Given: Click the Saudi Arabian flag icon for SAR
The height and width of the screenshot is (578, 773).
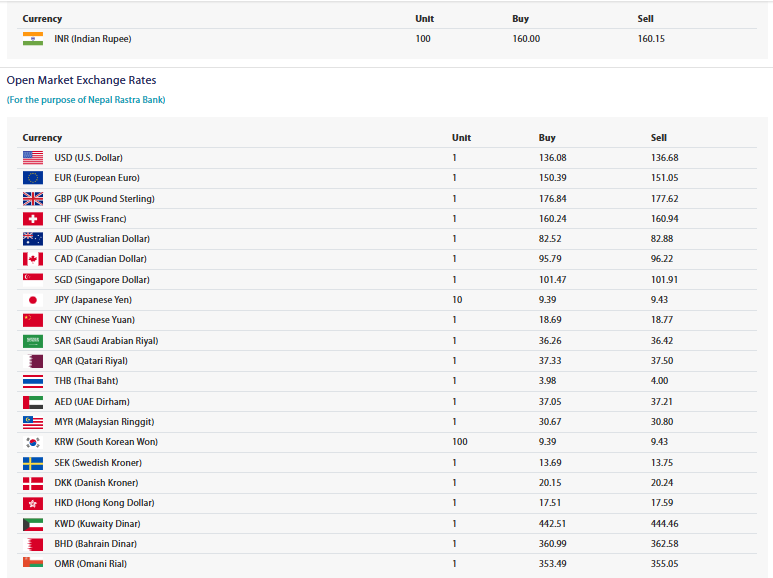Looking at the screenshot, I should point(33,341).
